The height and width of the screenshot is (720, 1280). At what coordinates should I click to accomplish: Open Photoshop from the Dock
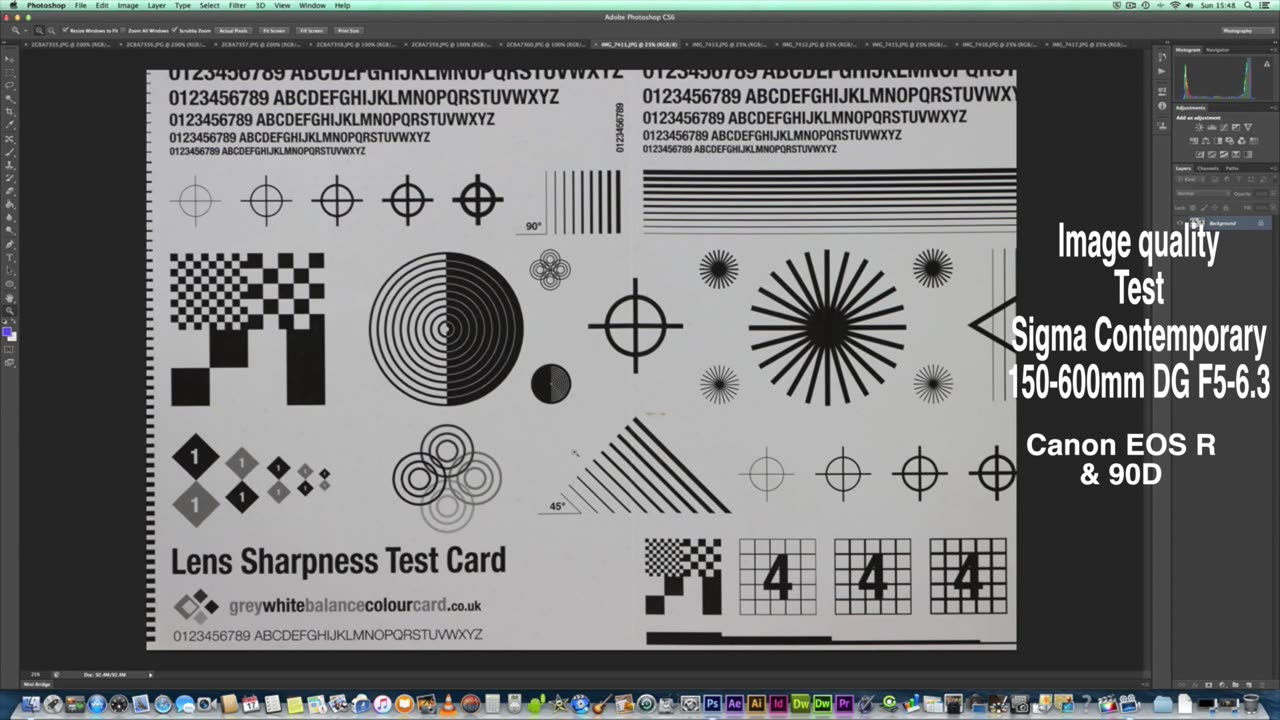point(712,704)
